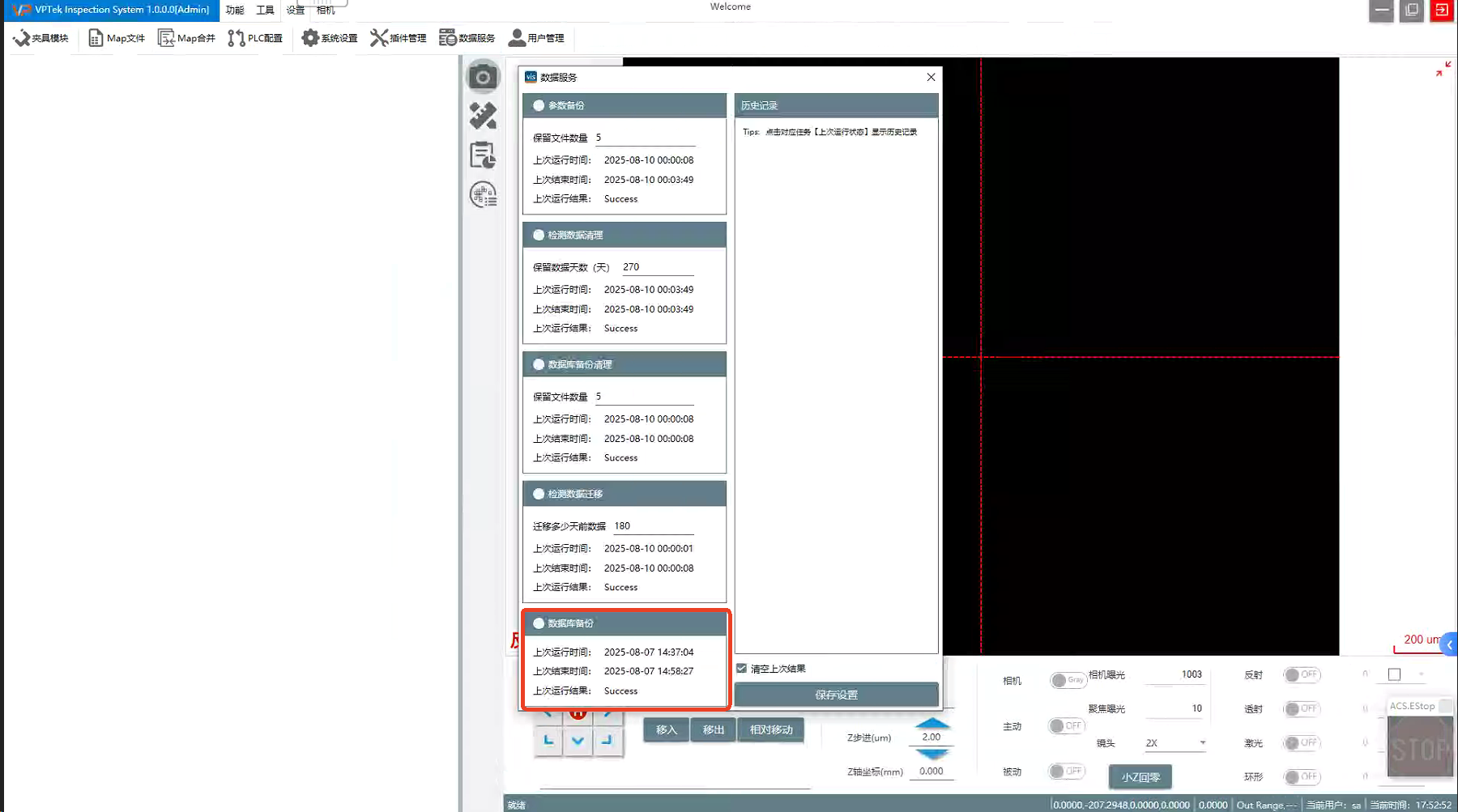Click the 保存设置 button

click(x=836, y=695)
